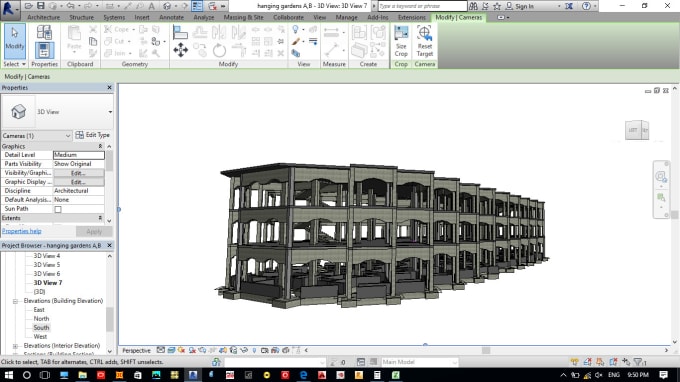Open the Massing & Site tab
The height and width of the screenshot is (382, 680).
[x=243, y=17]
